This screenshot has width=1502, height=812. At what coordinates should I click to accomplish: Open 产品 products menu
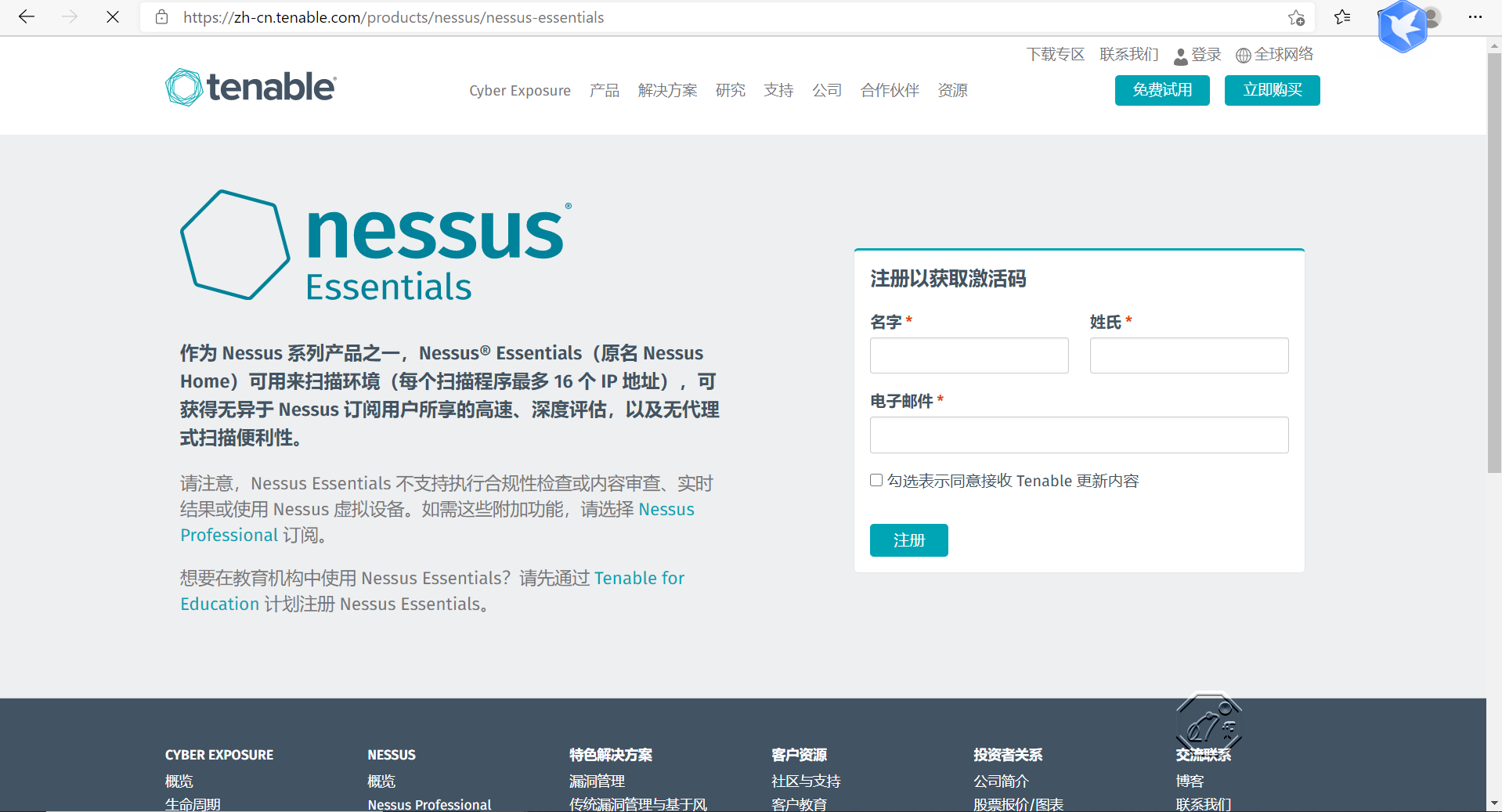605,91
